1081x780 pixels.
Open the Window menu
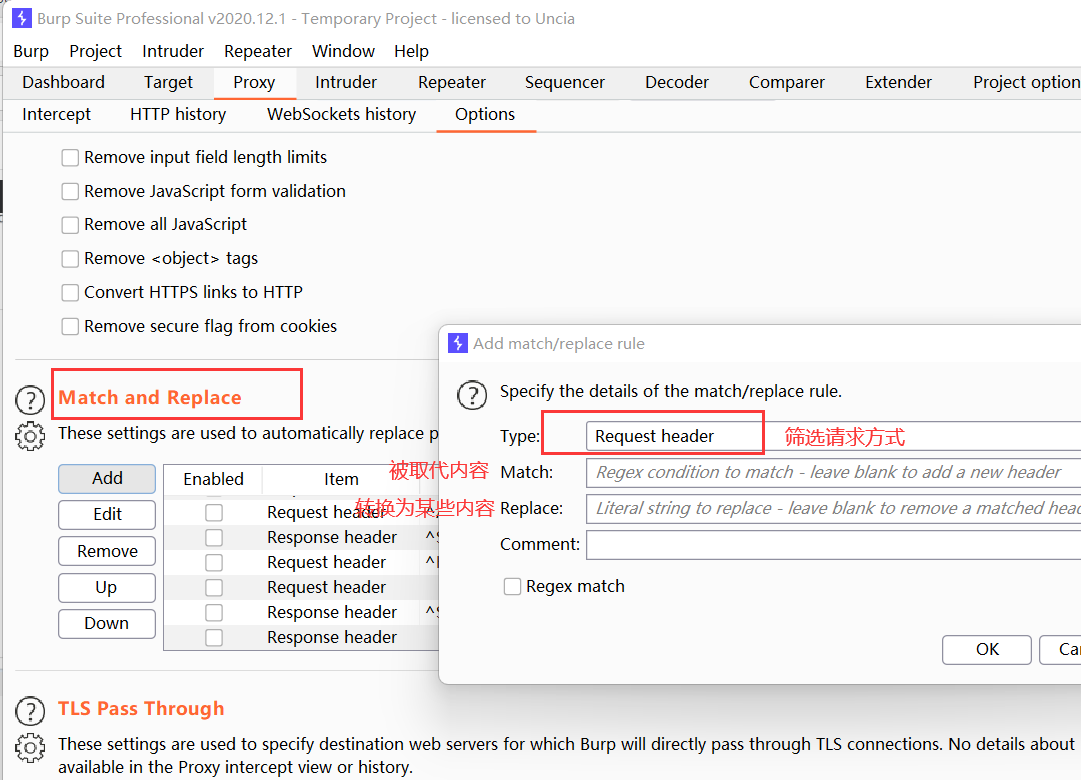click(343, 51)
